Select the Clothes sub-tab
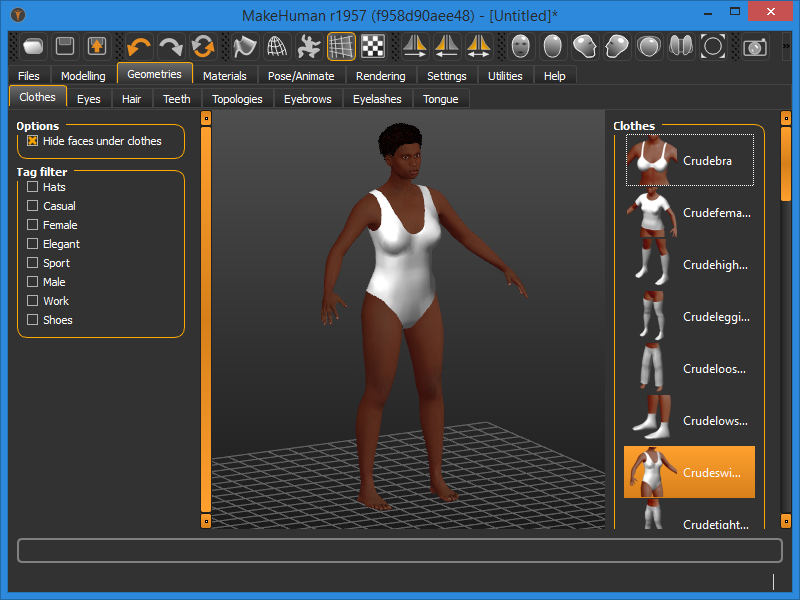This screenshot has width=800, height=600. (38, 97)
